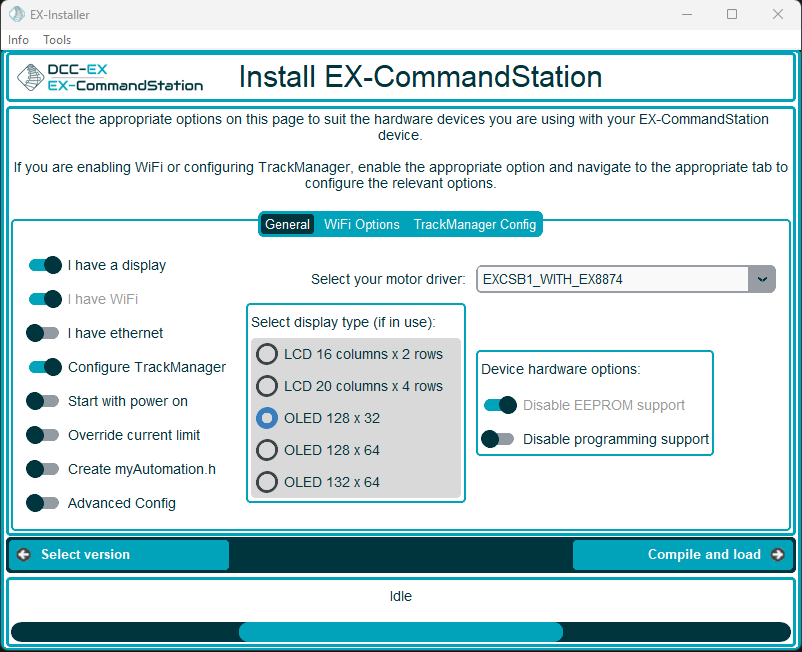Viewport: 802px width, 652px height.
Task: Click the DCC-EX EX-CommandStation logo
Action: point(110,78)
